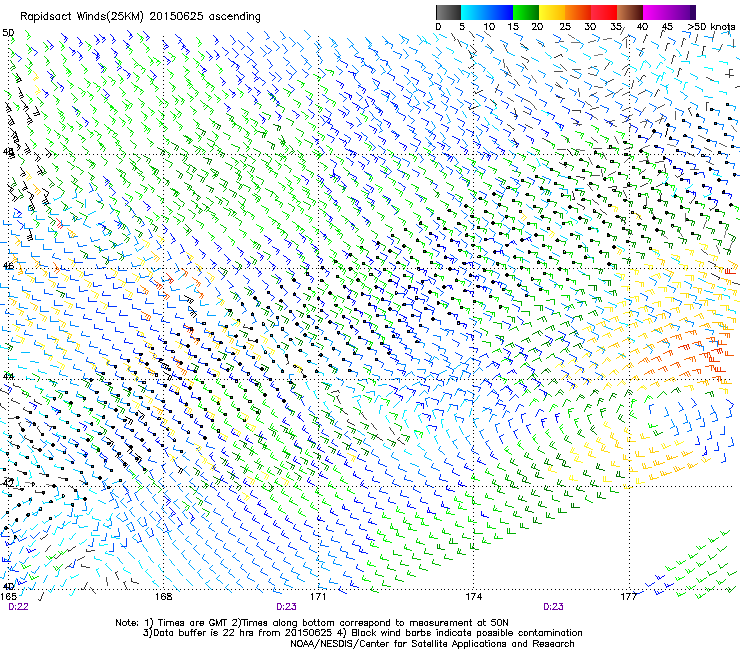Click the latitude axis label '44'

8,377
